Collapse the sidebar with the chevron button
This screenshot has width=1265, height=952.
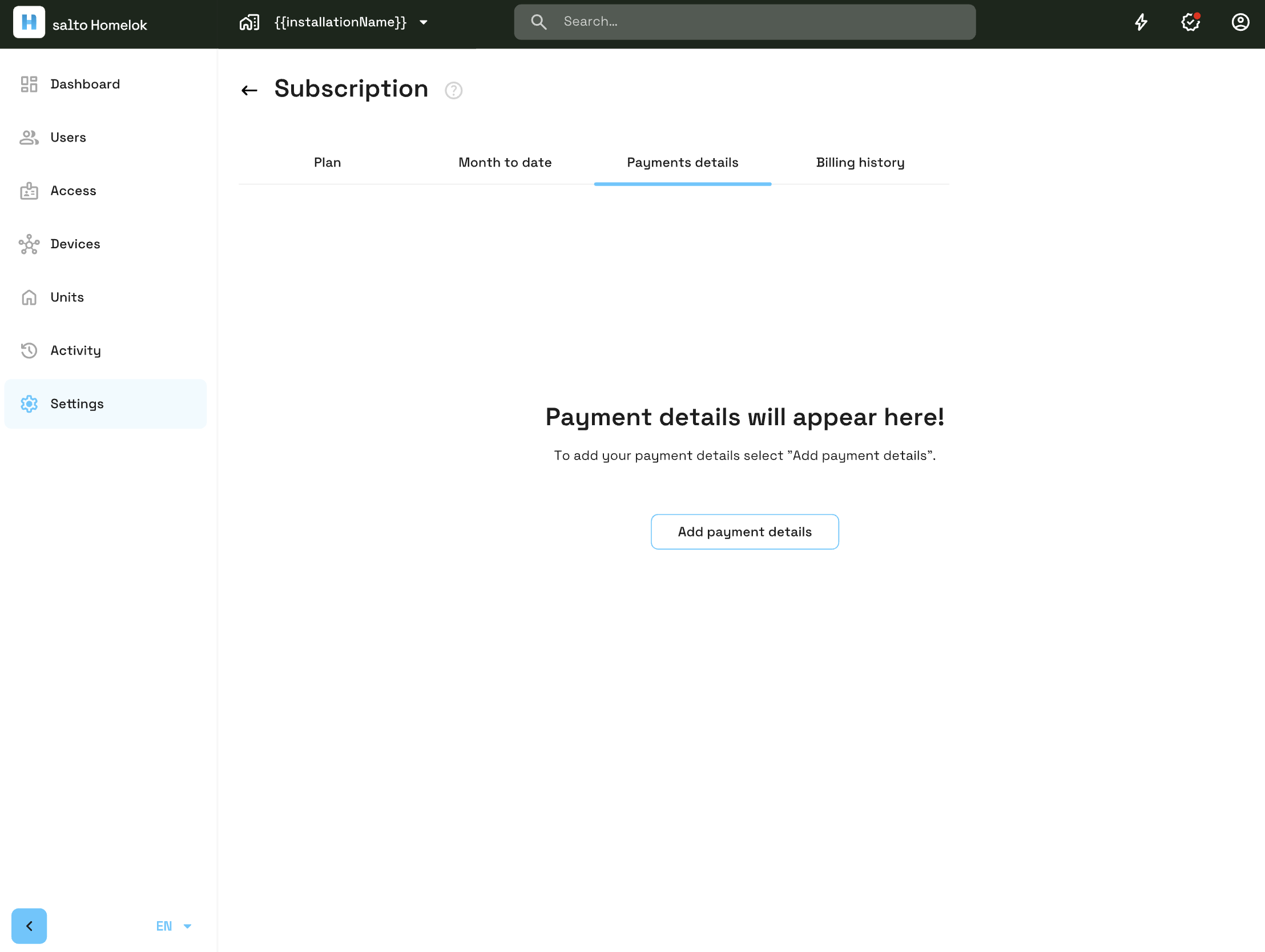click(x=29, y=926)
